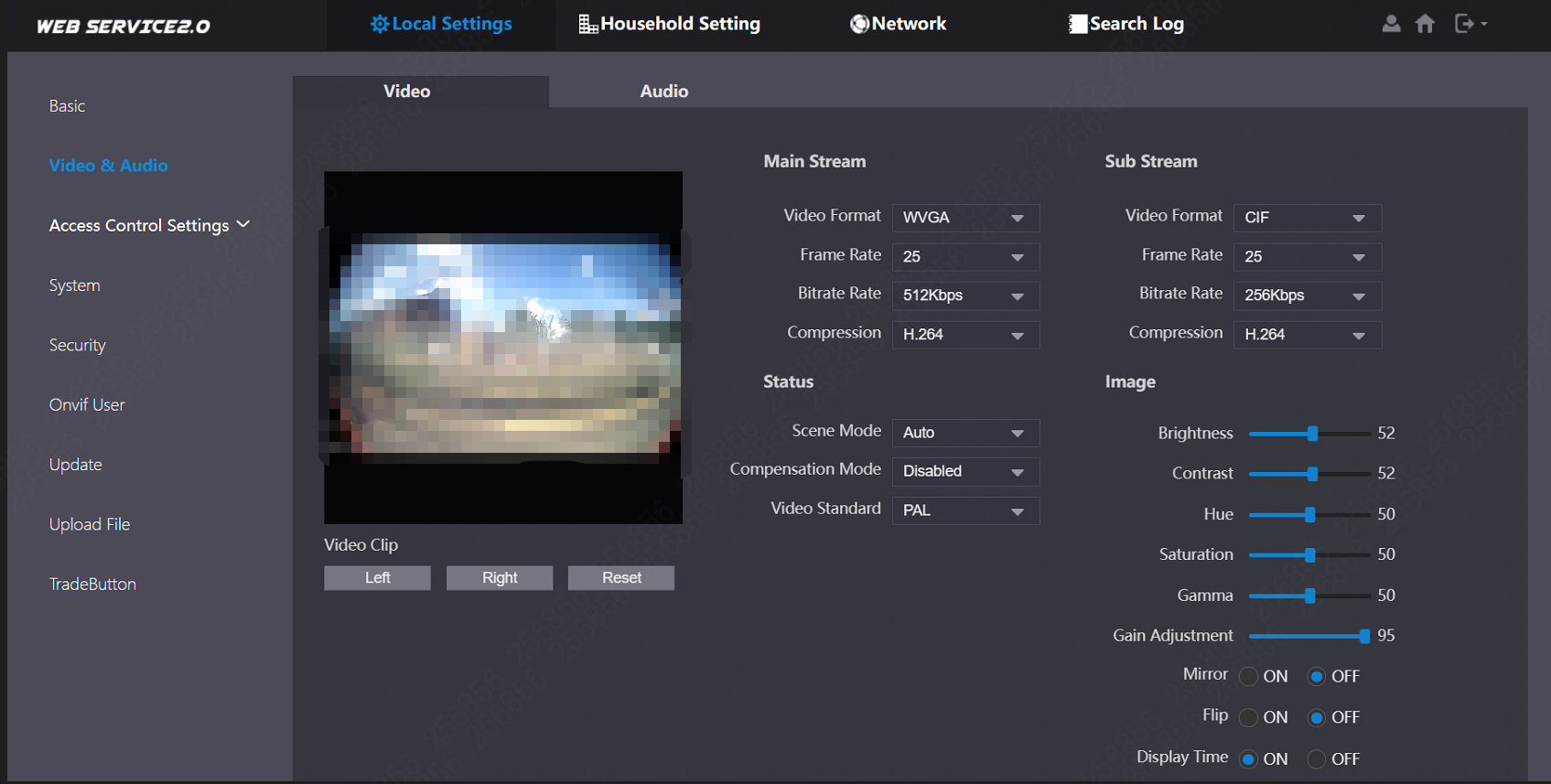Click the Brightness slider handle

click(1312, 434)
